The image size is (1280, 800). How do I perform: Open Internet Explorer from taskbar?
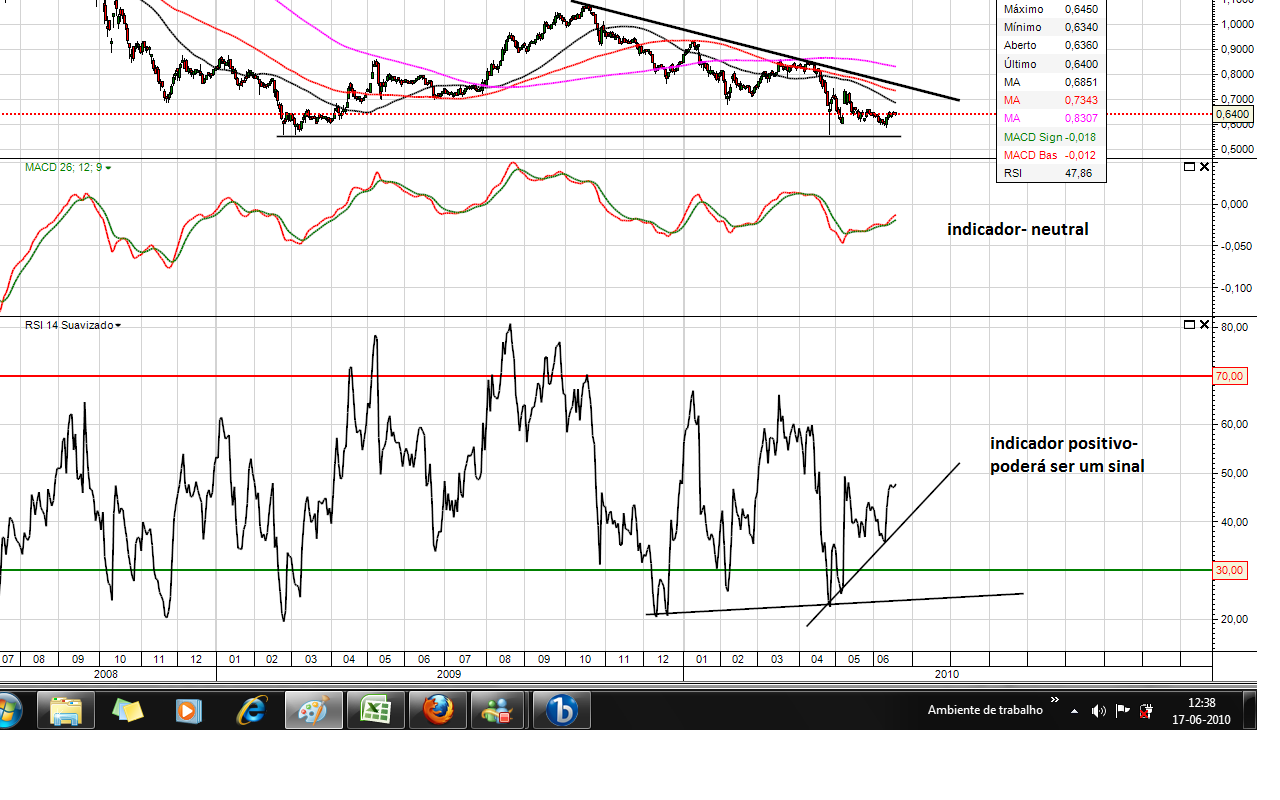tap(252, 711)
